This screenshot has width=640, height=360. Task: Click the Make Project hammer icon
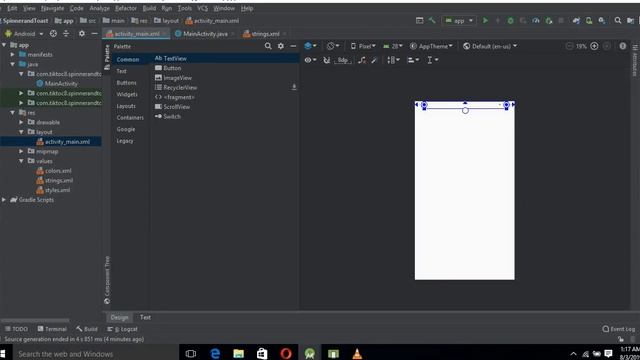[x=432, y=20]
